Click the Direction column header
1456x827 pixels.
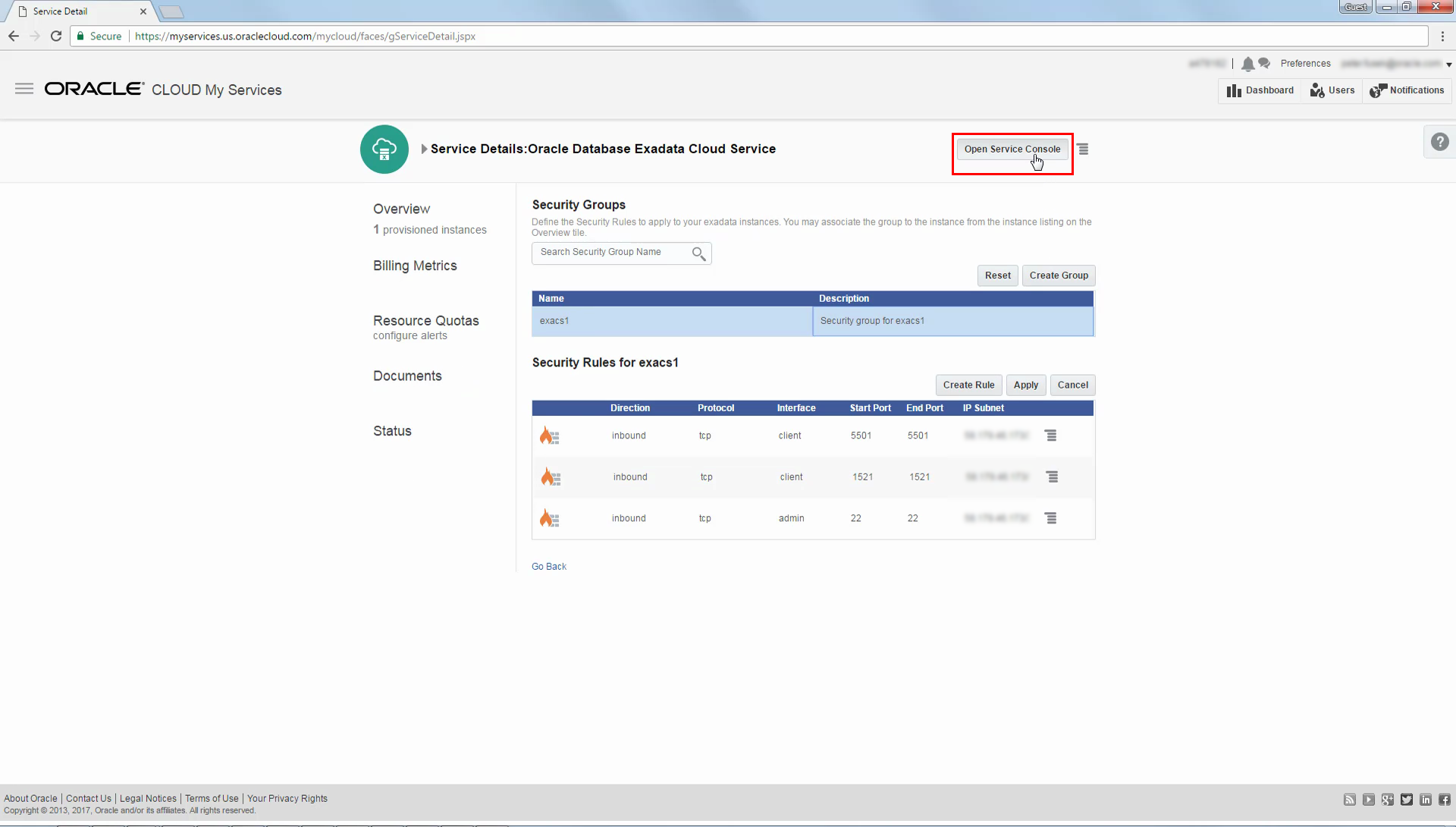tap(630, 408)
